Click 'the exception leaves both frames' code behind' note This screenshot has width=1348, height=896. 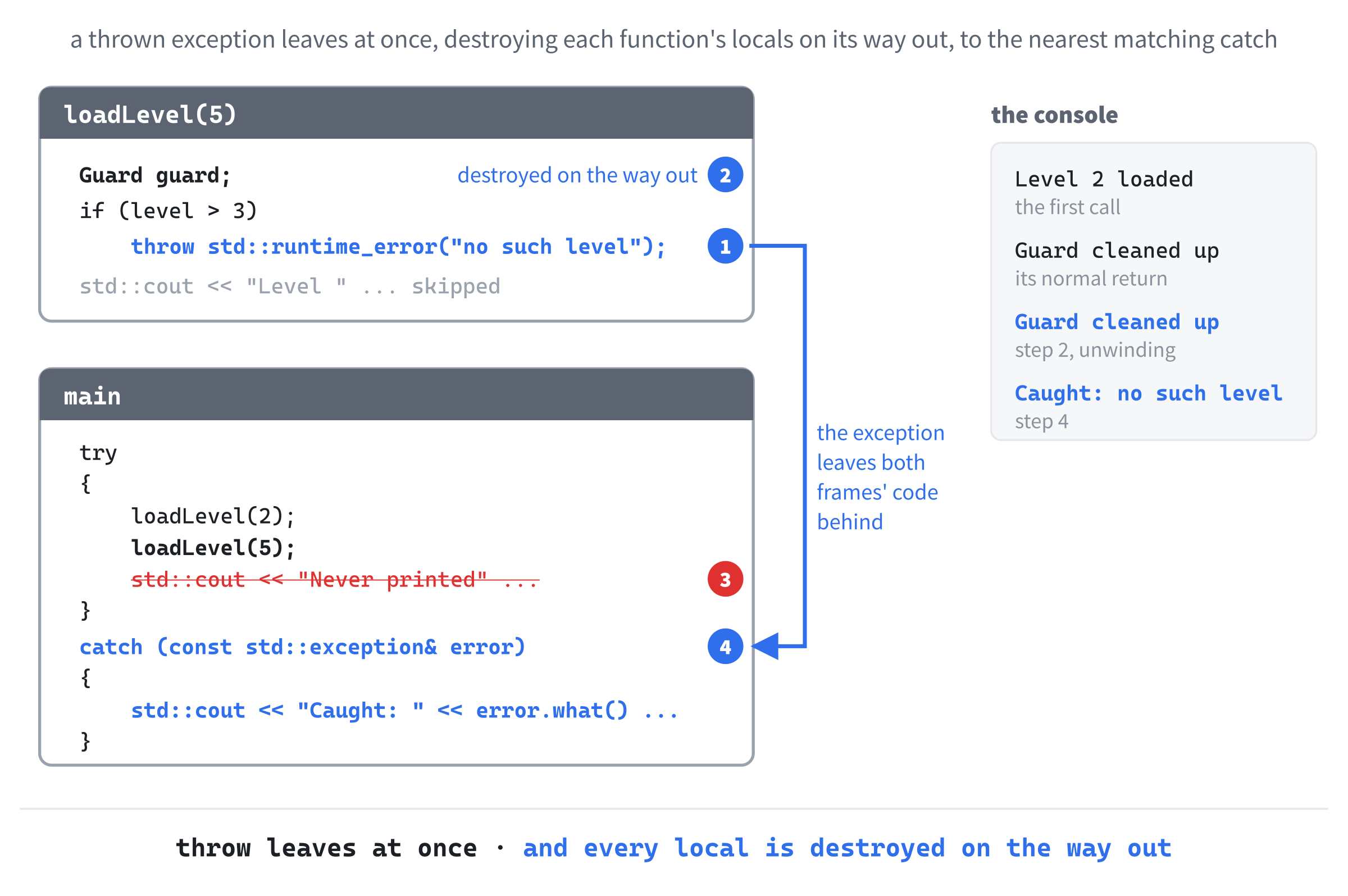(x=880, y=477)
